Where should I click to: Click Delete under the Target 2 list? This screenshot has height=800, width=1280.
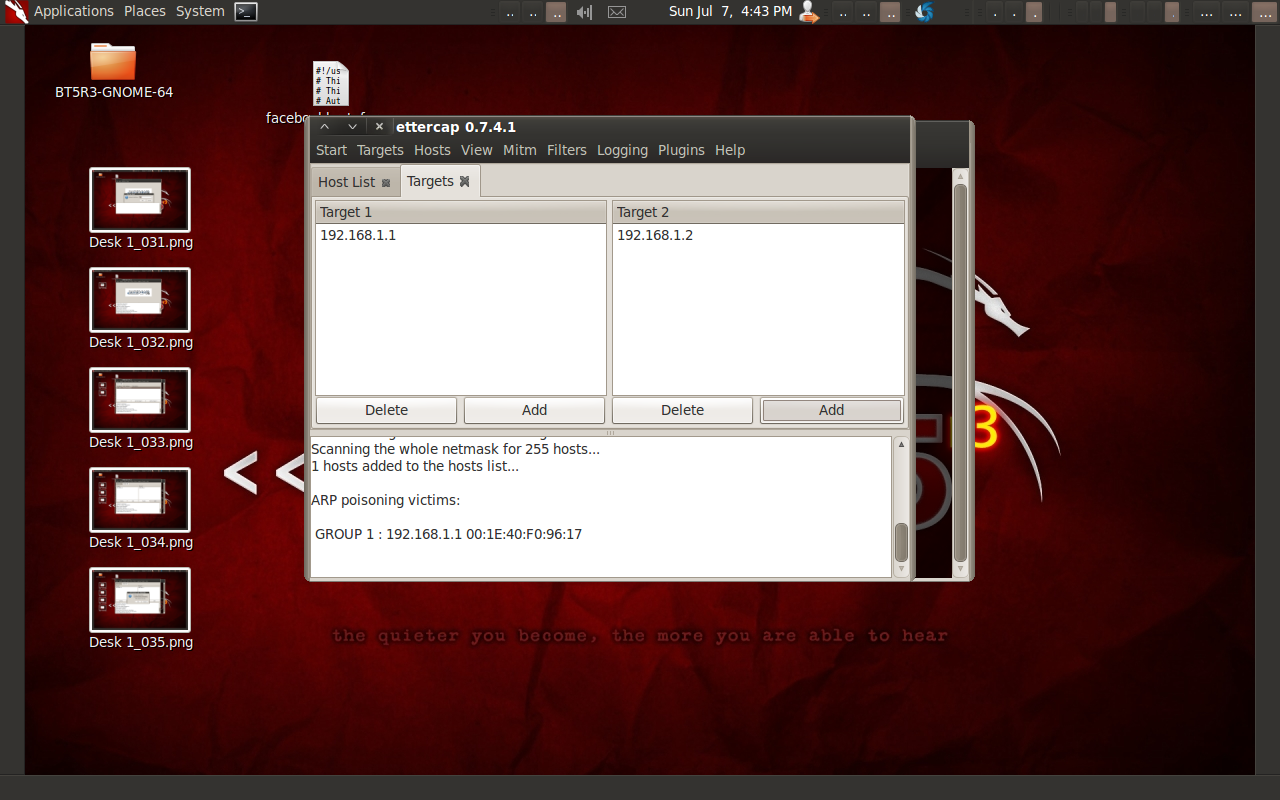click(682, 410)
